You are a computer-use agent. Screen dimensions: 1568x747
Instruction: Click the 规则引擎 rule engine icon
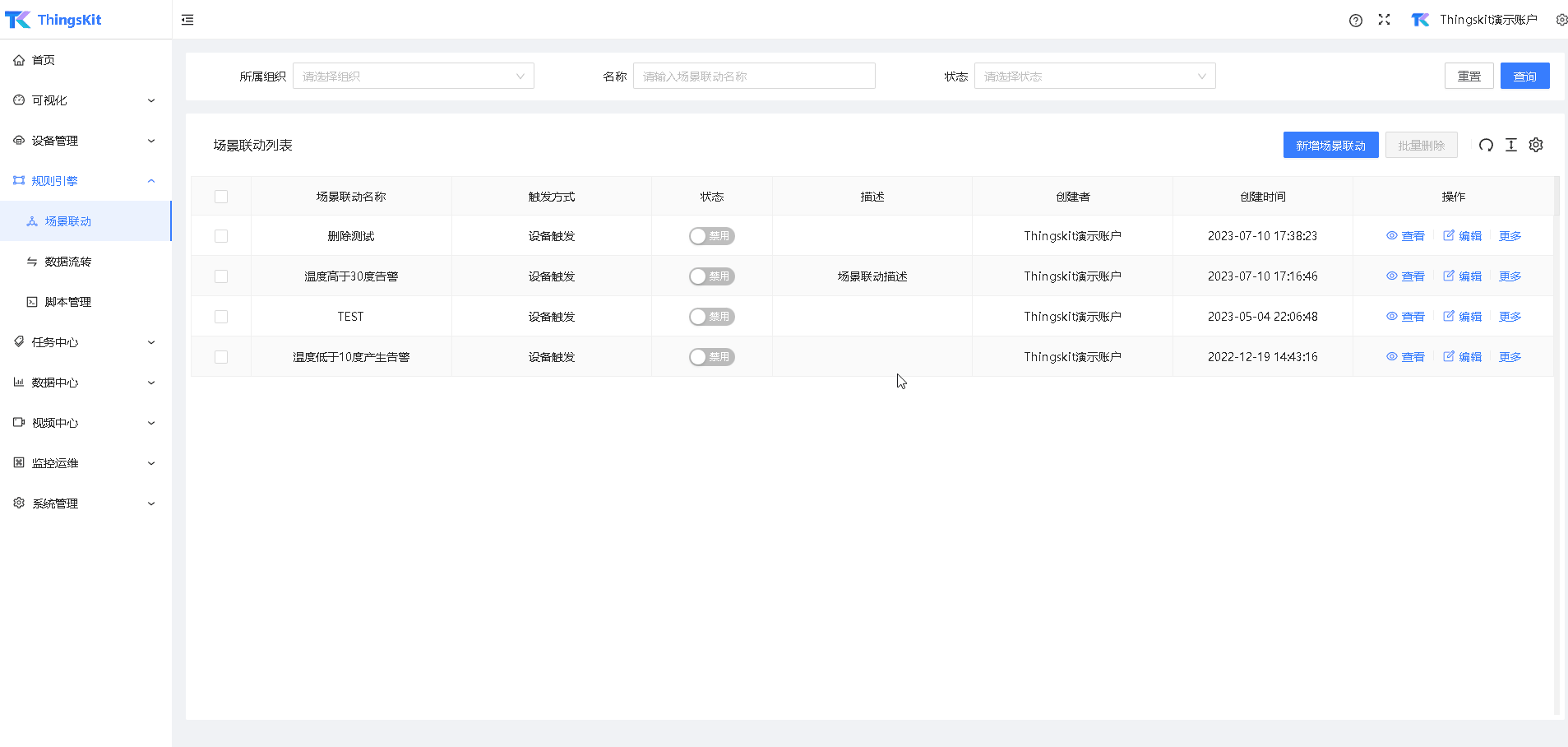tap(19, 181)
